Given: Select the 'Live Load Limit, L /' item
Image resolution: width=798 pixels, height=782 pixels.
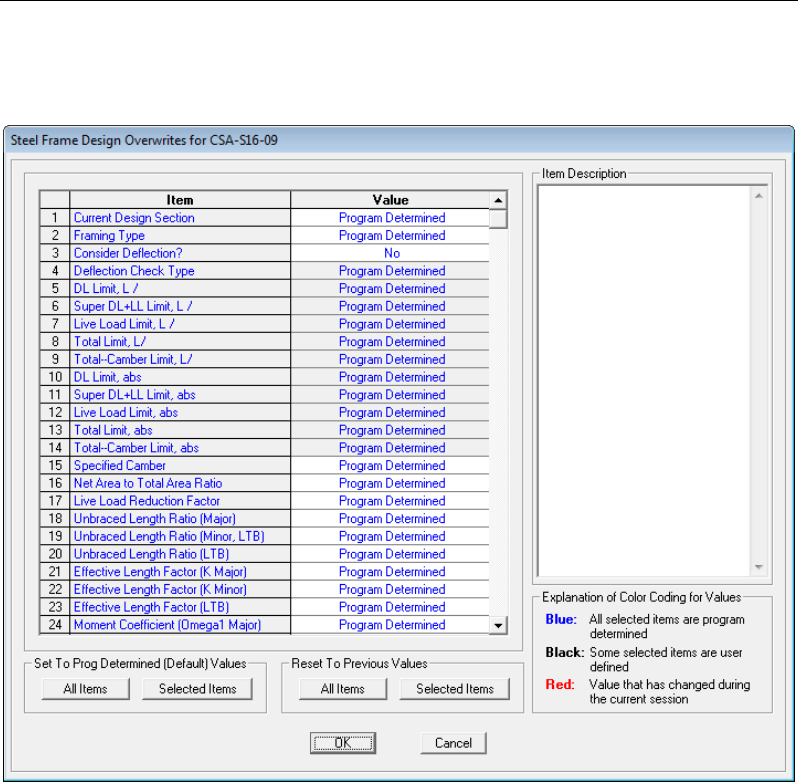Looking at the screenshot, I should (180, 324).
